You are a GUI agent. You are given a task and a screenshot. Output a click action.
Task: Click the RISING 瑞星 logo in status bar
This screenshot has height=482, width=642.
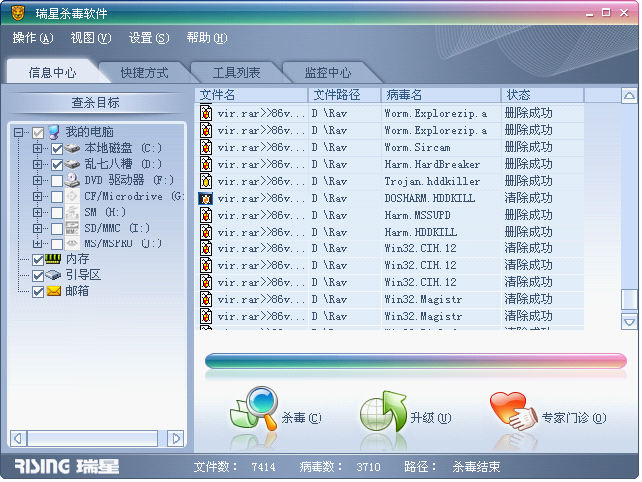pyautogui.click(x=67, y=466)
